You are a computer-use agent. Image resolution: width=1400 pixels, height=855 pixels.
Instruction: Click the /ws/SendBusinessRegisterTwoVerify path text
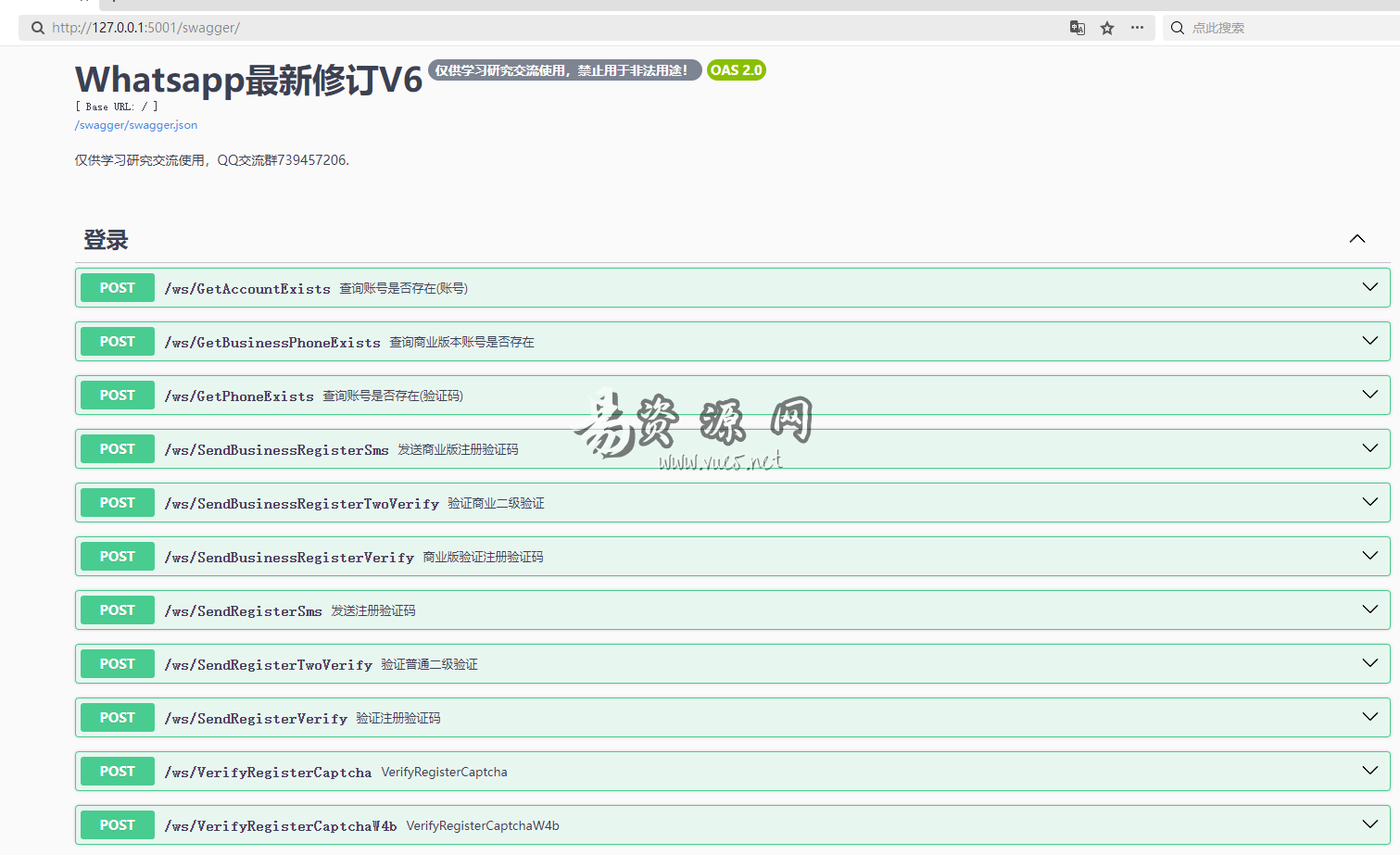click(302, 504)
